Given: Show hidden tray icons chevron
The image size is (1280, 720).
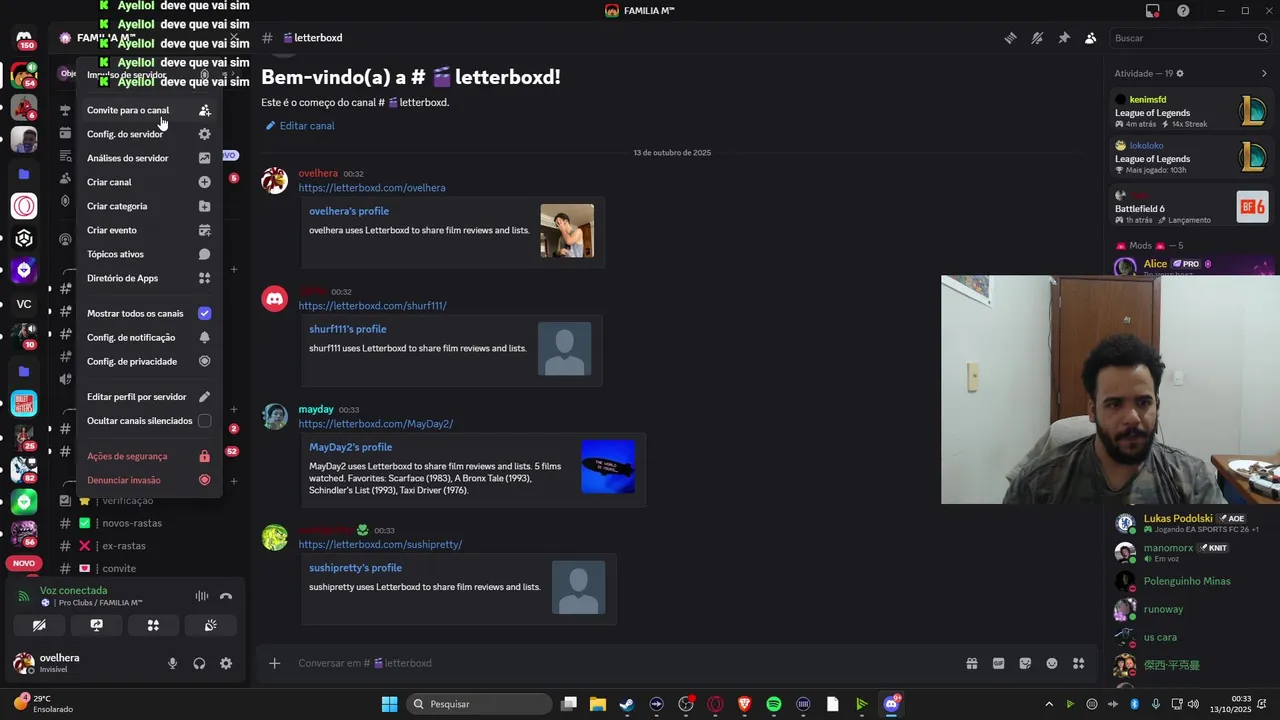Looking at the screenshot, I should coord(1049,704).
